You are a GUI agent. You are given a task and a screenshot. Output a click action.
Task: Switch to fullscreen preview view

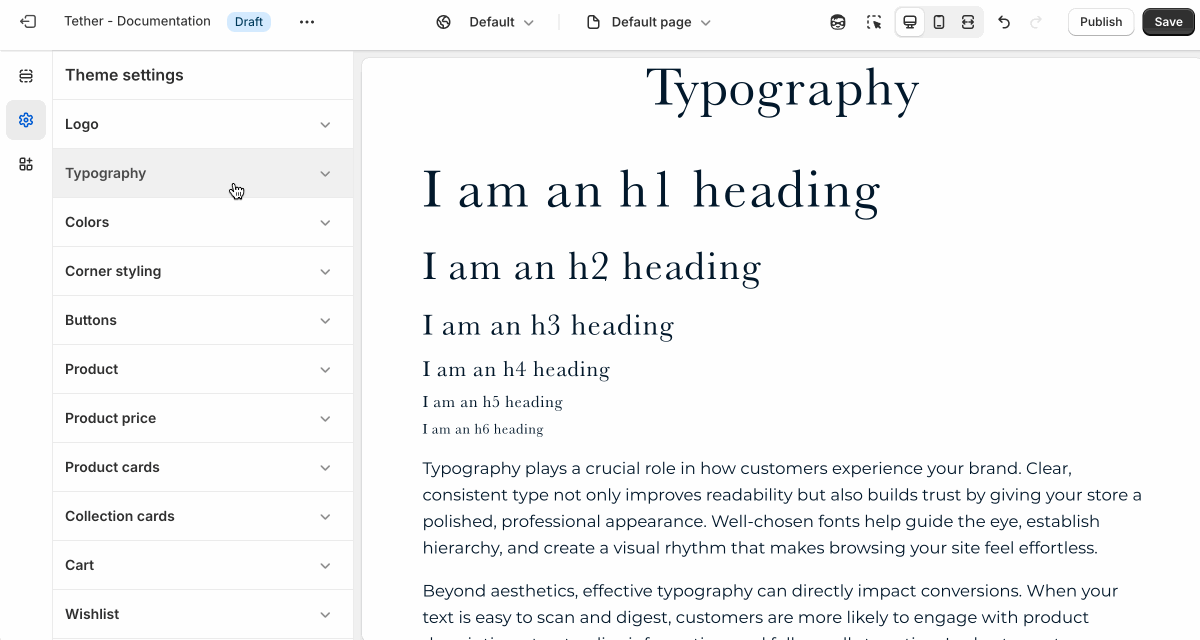[x=968, y=22]
